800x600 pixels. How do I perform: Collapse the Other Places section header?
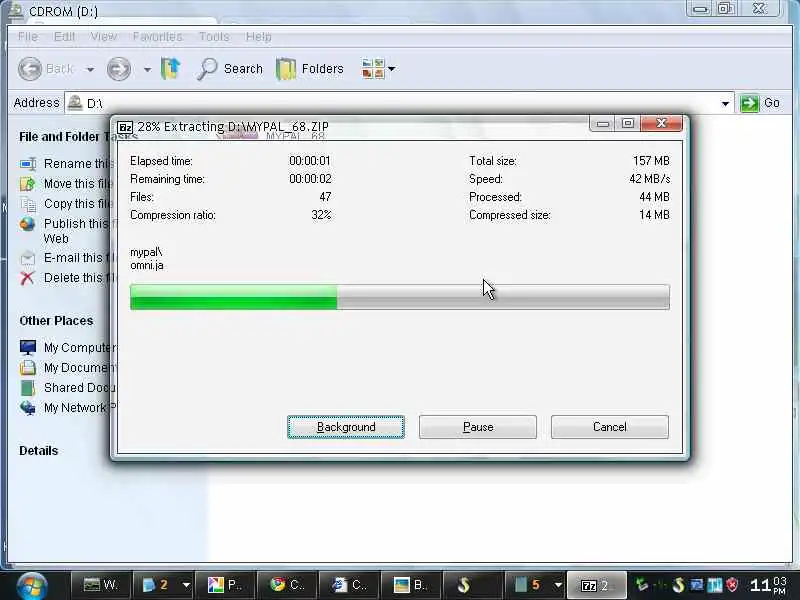click(56, 320)
